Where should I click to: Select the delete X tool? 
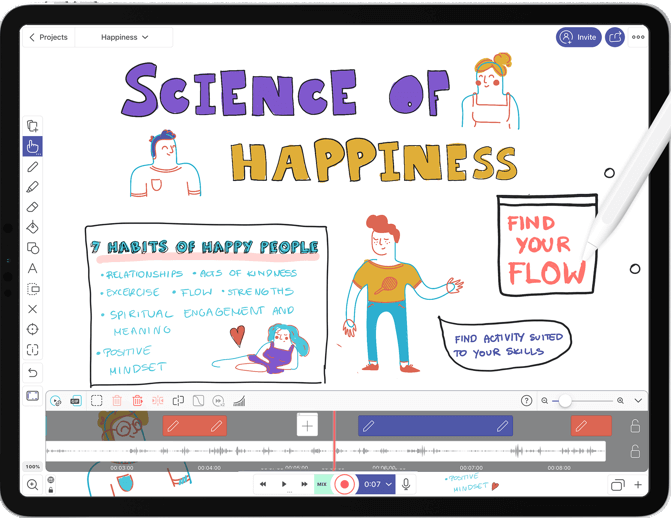tap(33, 309)
